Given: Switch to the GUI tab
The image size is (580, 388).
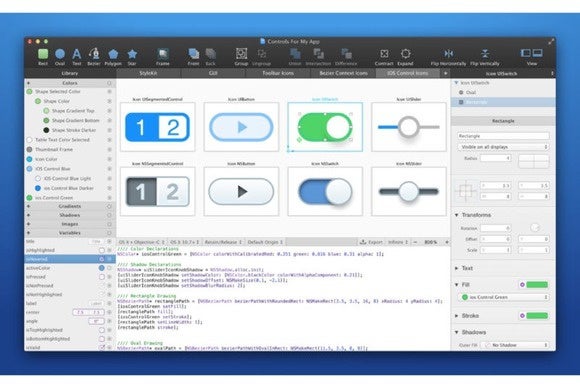Looking at the screenshot, I should [213, 73].
